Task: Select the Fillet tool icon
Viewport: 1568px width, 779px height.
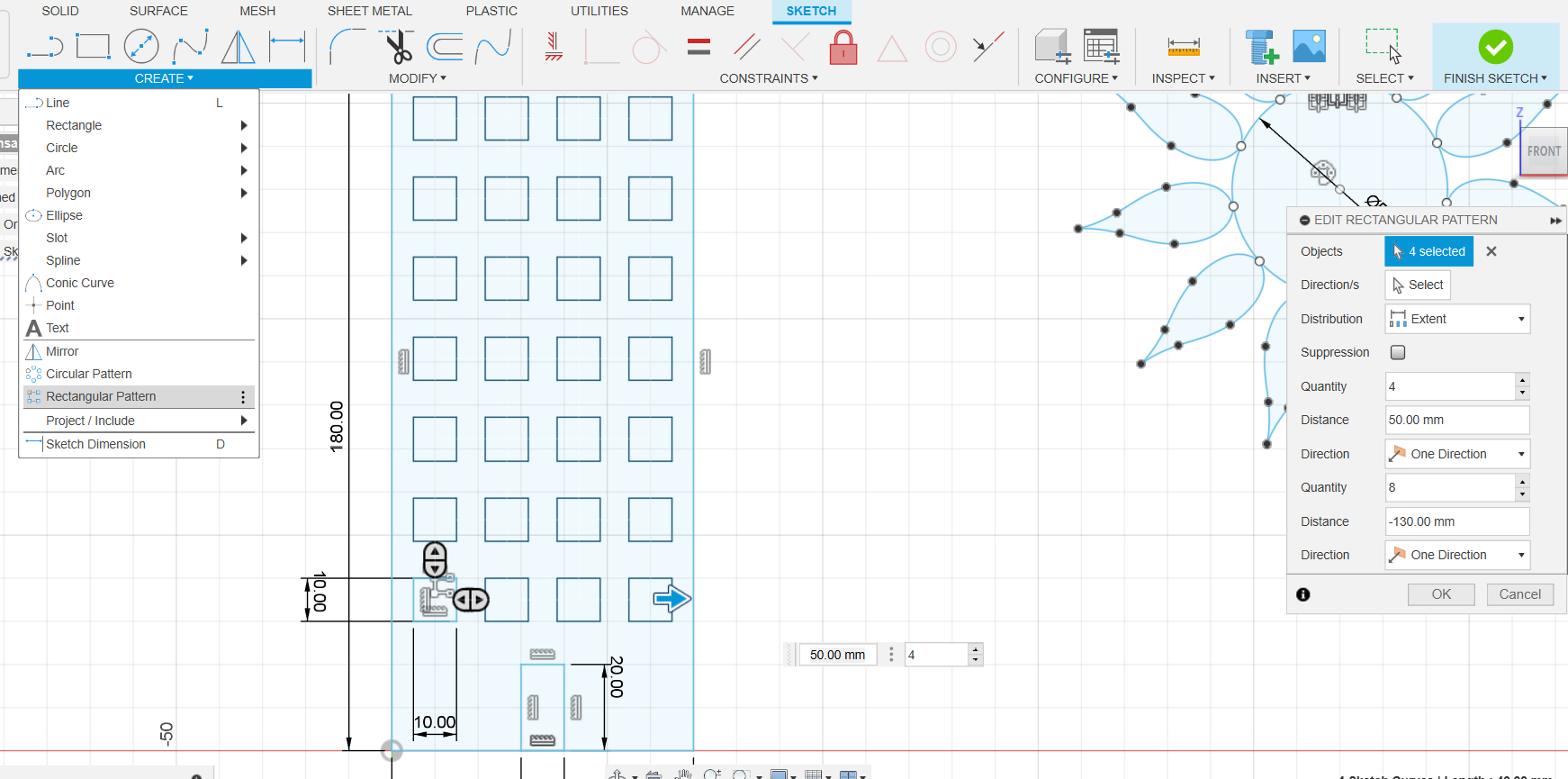Action: (x=347, y=46)
